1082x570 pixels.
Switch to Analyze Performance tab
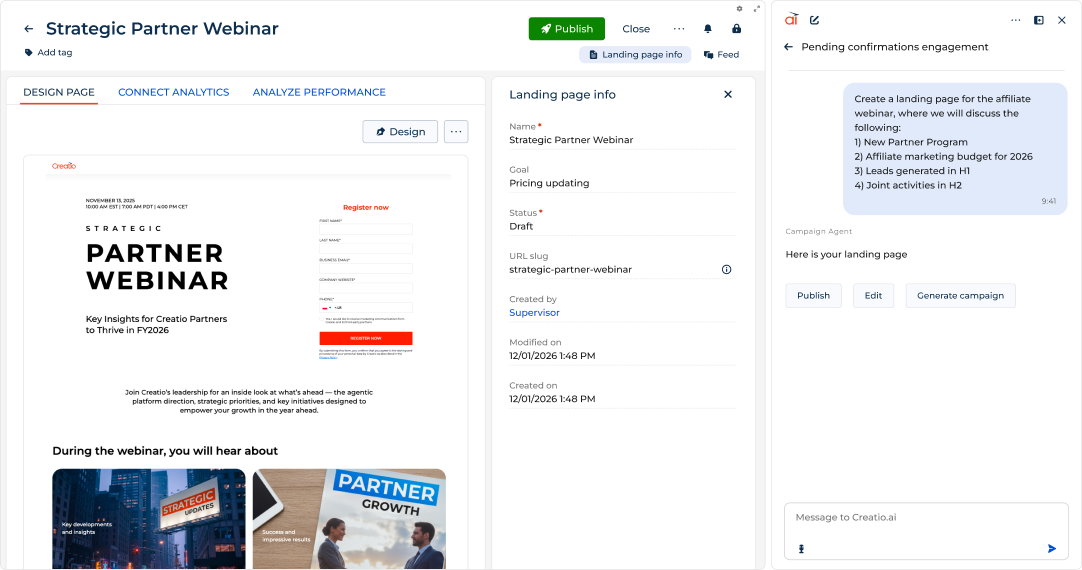[319, 92]
